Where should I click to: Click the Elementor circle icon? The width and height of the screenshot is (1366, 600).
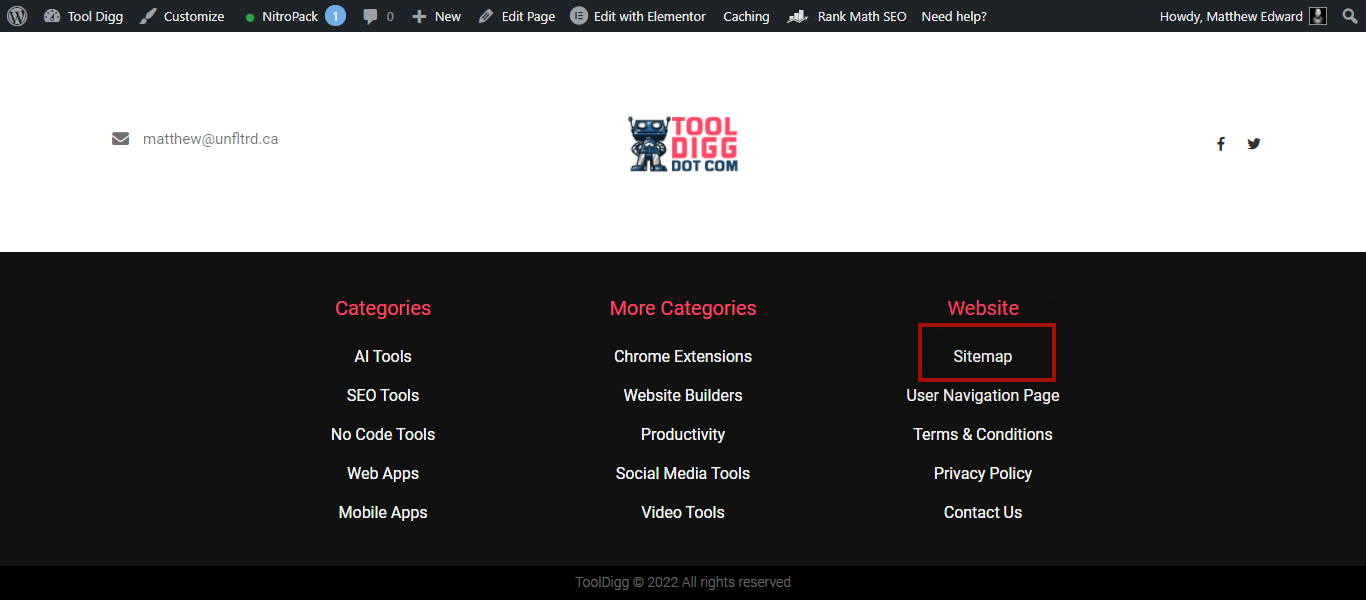tap(579, 16)
